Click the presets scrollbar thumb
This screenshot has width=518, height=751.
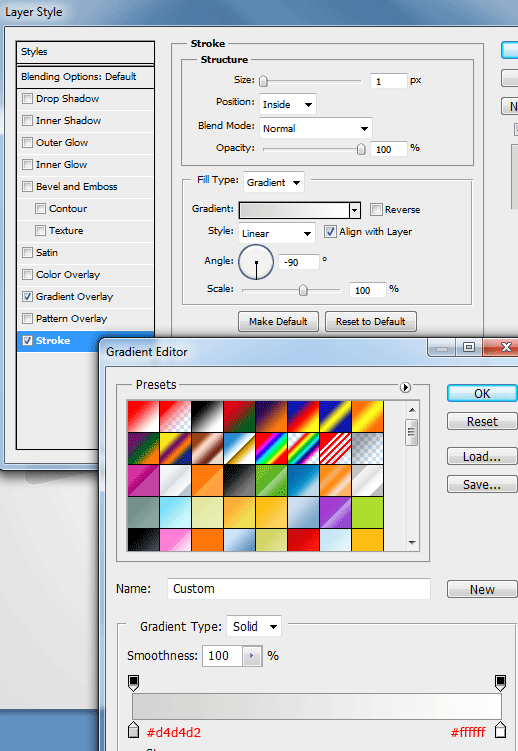412,432
